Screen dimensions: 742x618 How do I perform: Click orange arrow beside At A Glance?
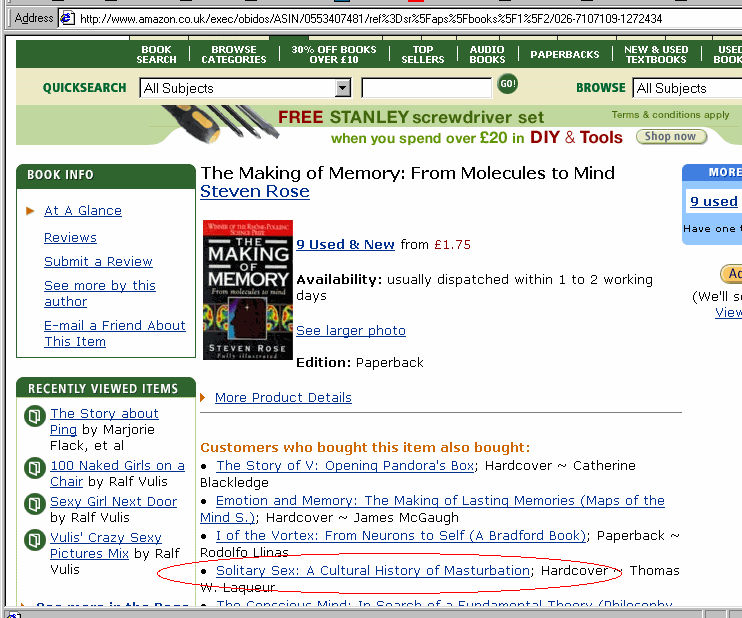(30, 211)
